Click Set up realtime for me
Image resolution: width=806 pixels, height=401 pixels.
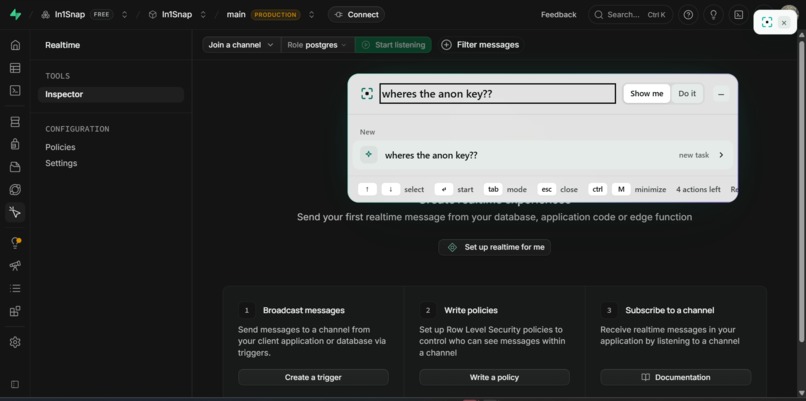click(494, 247)
